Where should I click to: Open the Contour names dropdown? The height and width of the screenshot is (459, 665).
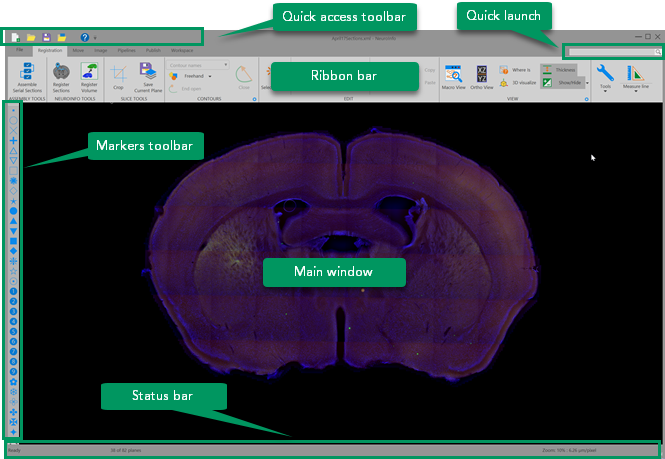pyautogui.click(x=199, y=64)
